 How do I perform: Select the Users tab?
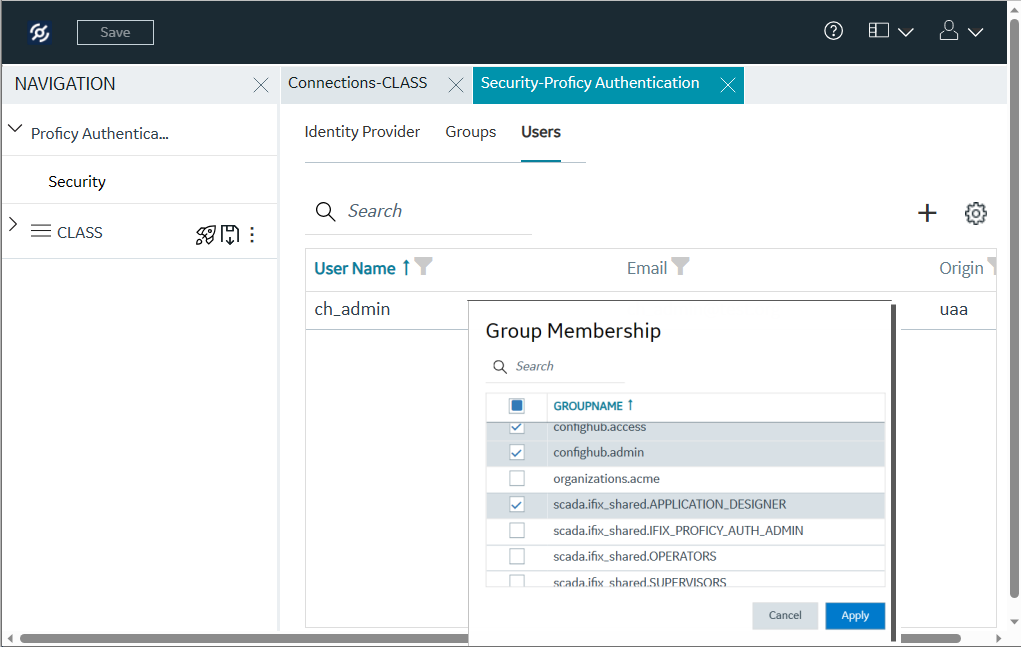click(540, 132)
